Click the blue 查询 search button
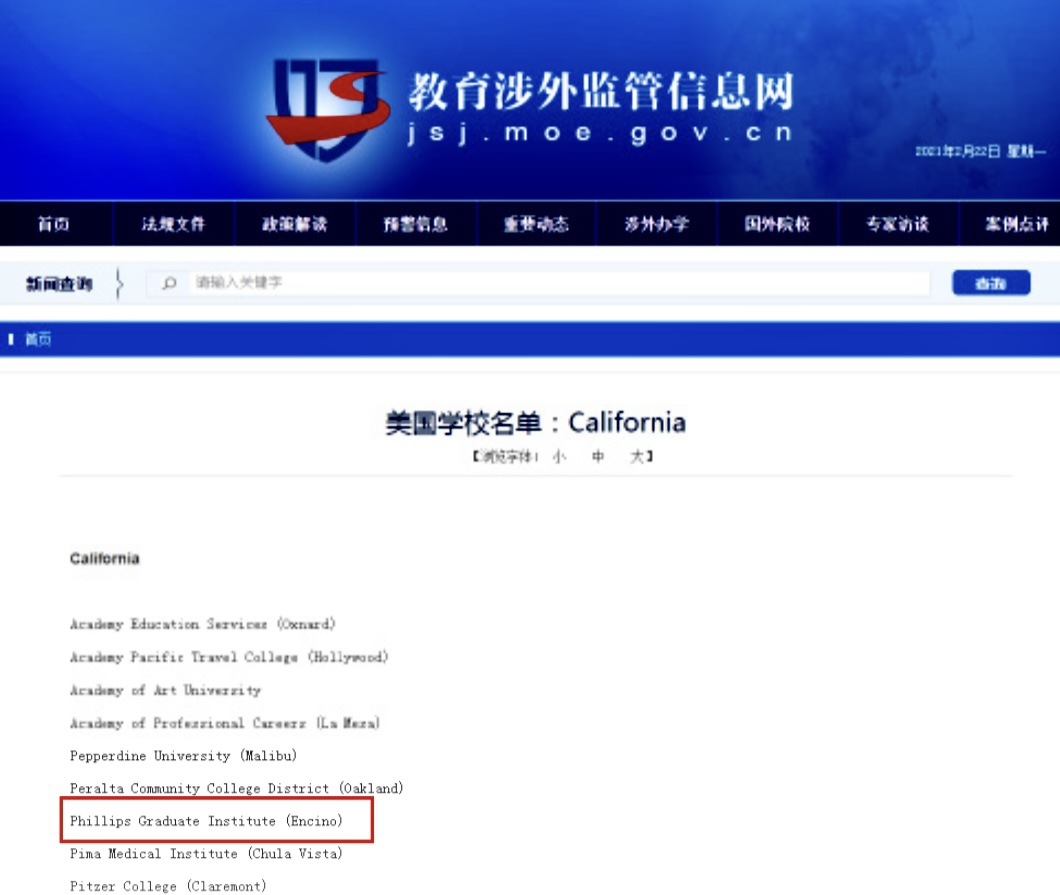The width and height of the screenshot is (1060, 895). (x=991, y=283)
